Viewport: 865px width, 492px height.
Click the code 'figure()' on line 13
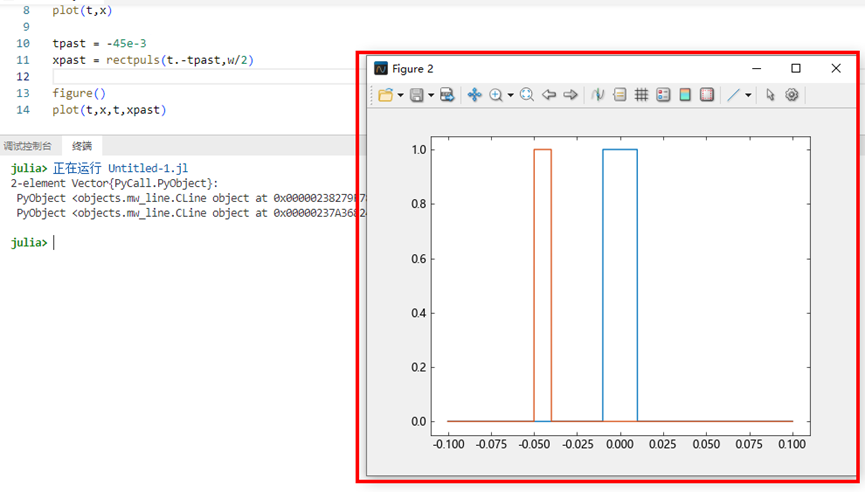click(x=79, y=93)
